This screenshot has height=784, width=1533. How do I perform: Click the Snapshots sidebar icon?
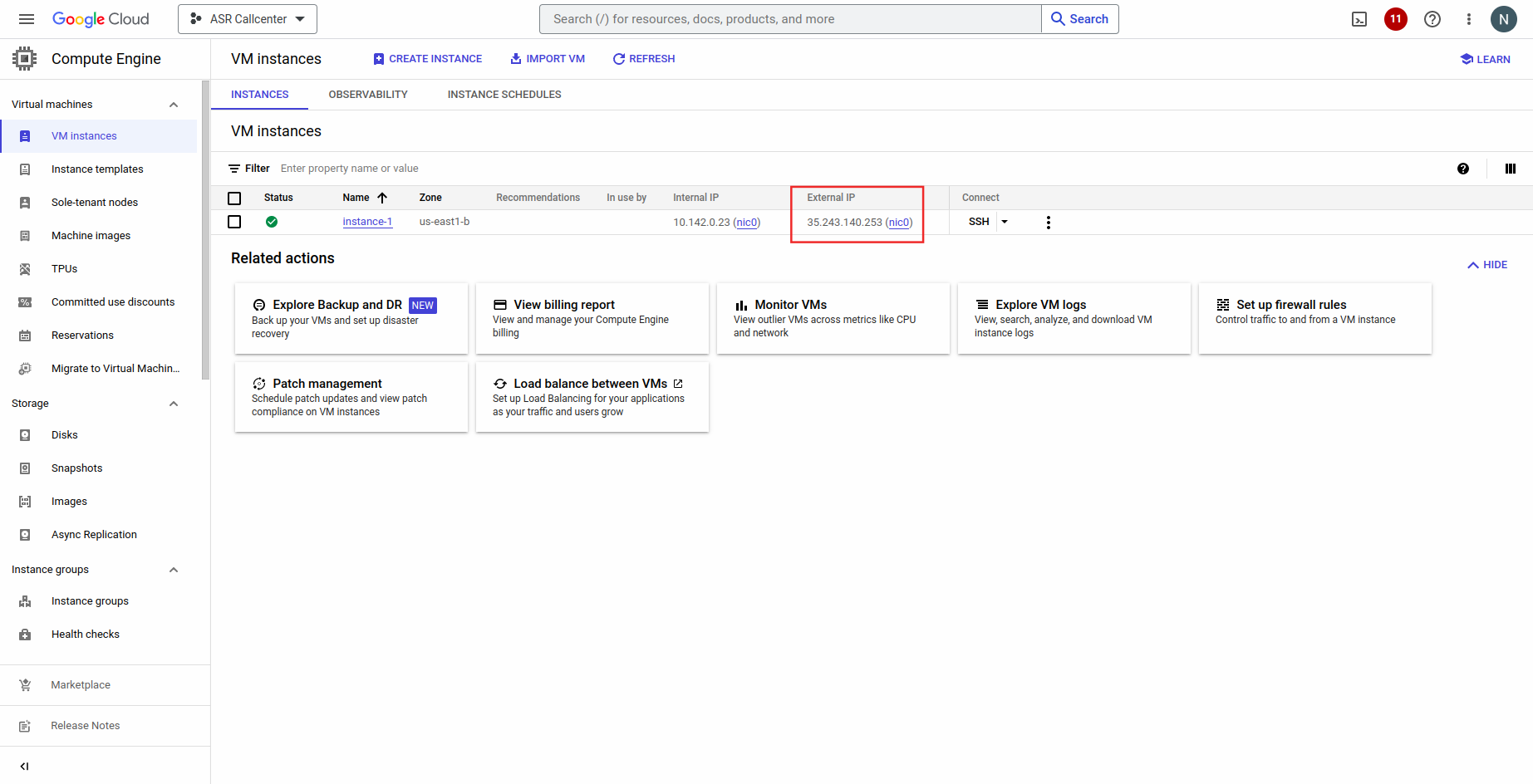point(25,468)
